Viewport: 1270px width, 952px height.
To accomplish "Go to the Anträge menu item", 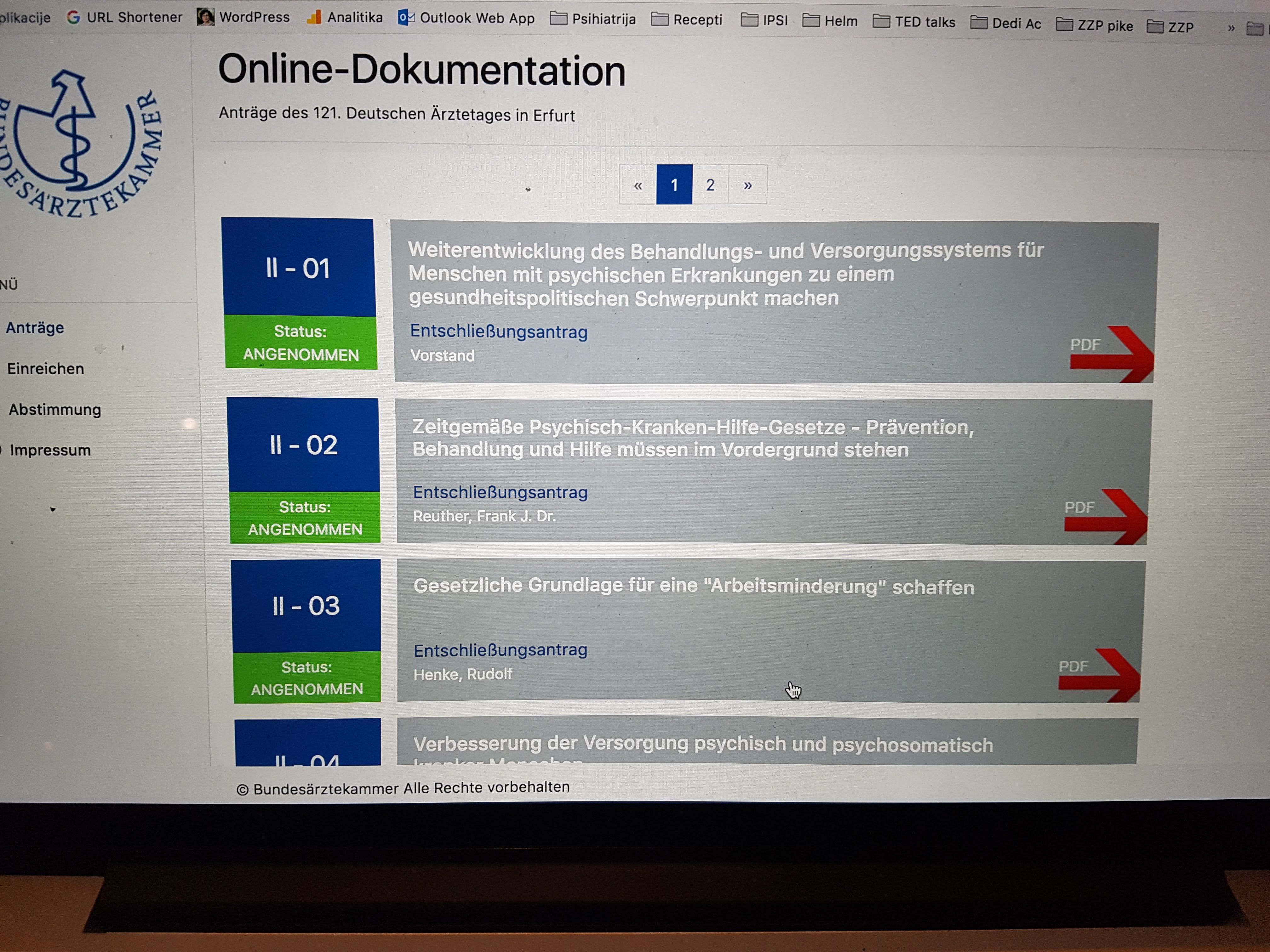I will click(35, 328).
